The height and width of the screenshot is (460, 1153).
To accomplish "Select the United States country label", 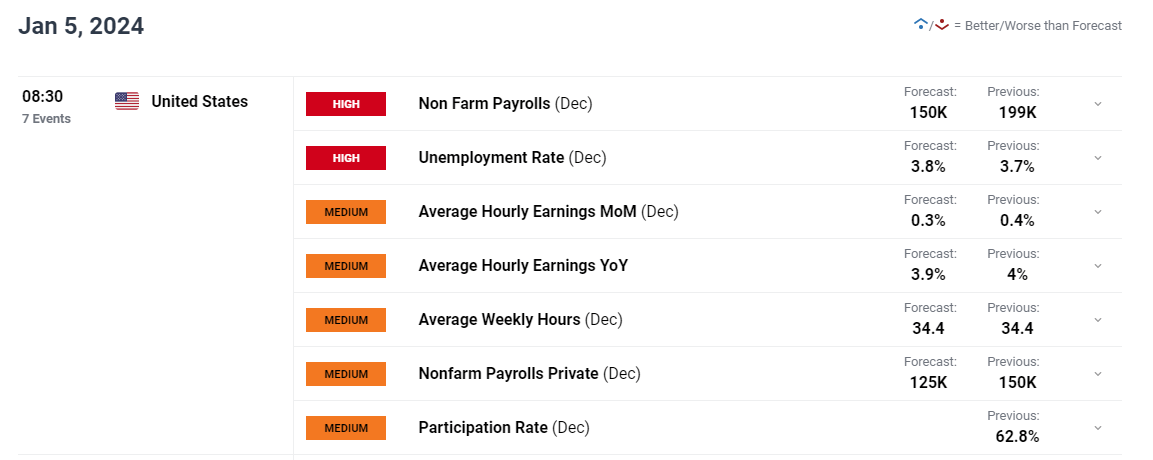I will 199,101.
